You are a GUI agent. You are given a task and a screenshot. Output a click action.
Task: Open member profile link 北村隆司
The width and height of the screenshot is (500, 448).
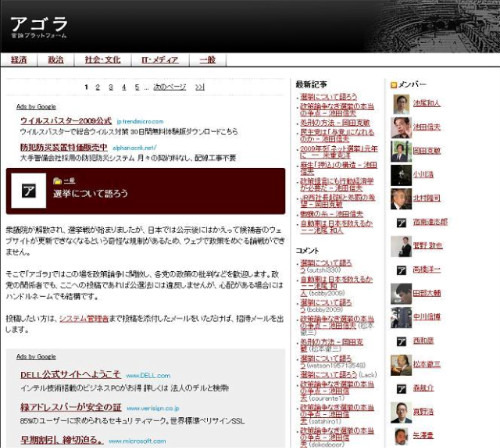pos(427,198)
